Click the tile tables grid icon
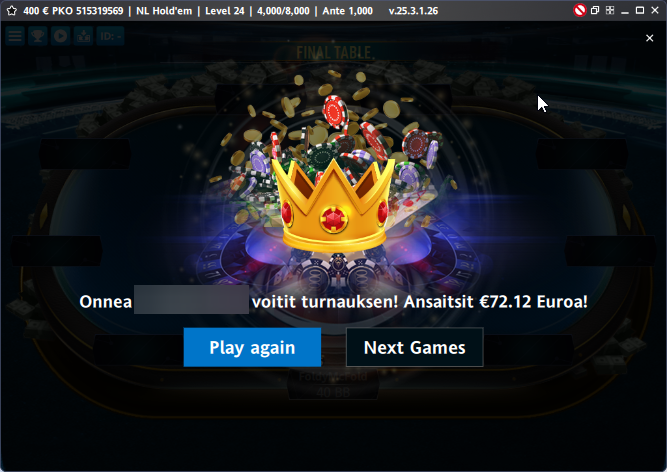Screen dimensions: 667x472 [610, 10]
